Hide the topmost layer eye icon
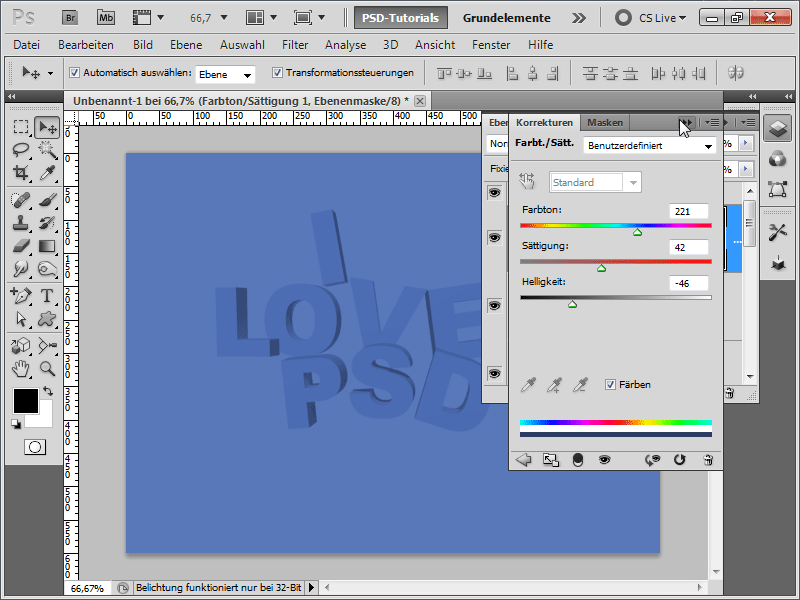800x600 pixels. point(494,193)
